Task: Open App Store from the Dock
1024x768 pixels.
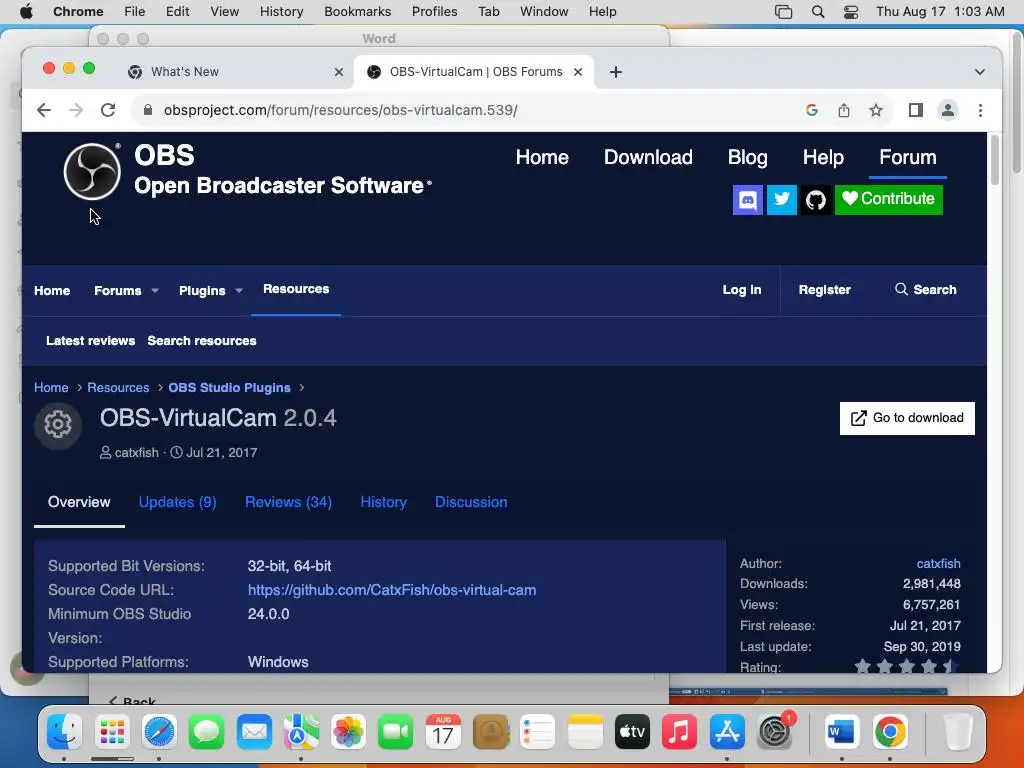Action: tap(727, 731)
